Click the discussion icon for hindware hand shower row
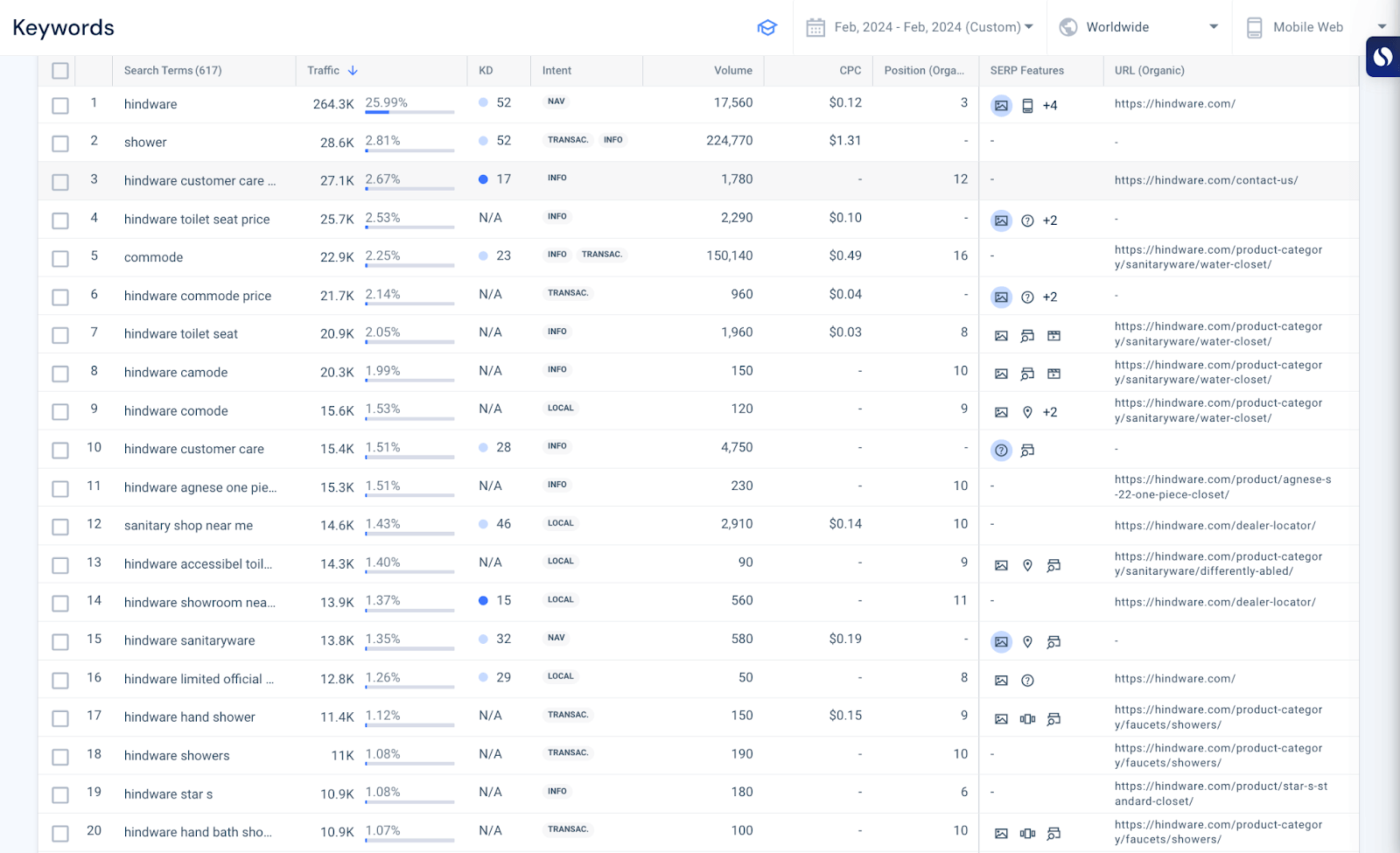Image resolution: width=1400 pixels, height=853 pixels. [1053, 719]
